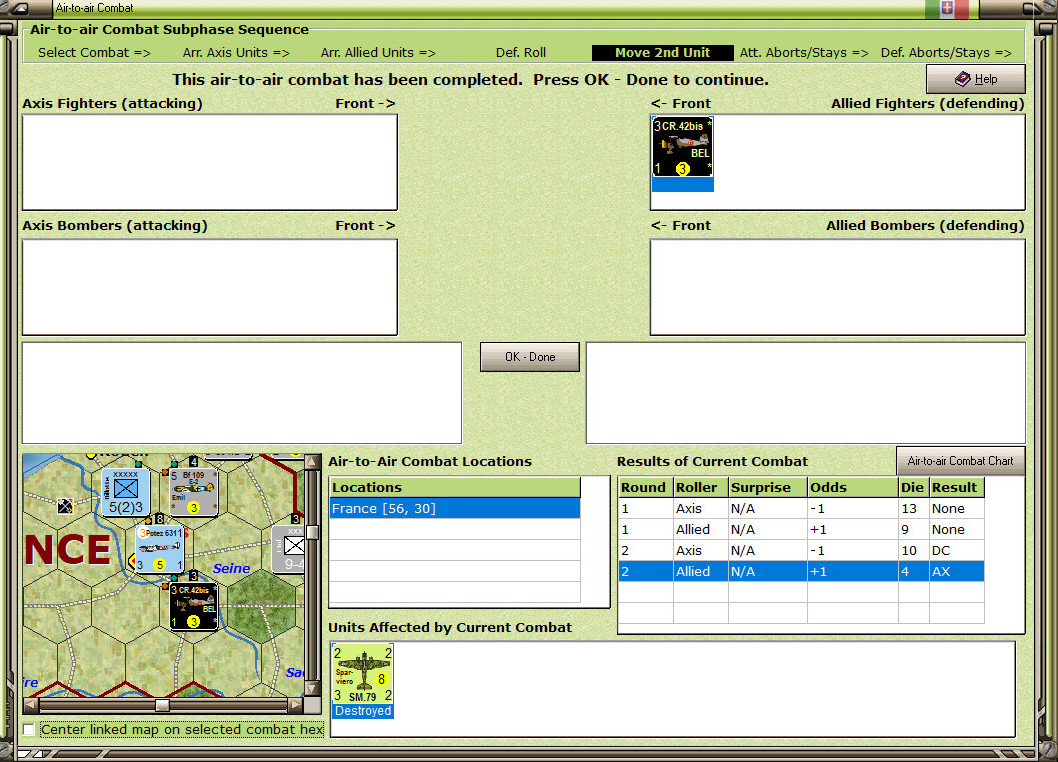Click the Odds column header
This screenshot has height=762, width=1058.
tap(853, 487)
